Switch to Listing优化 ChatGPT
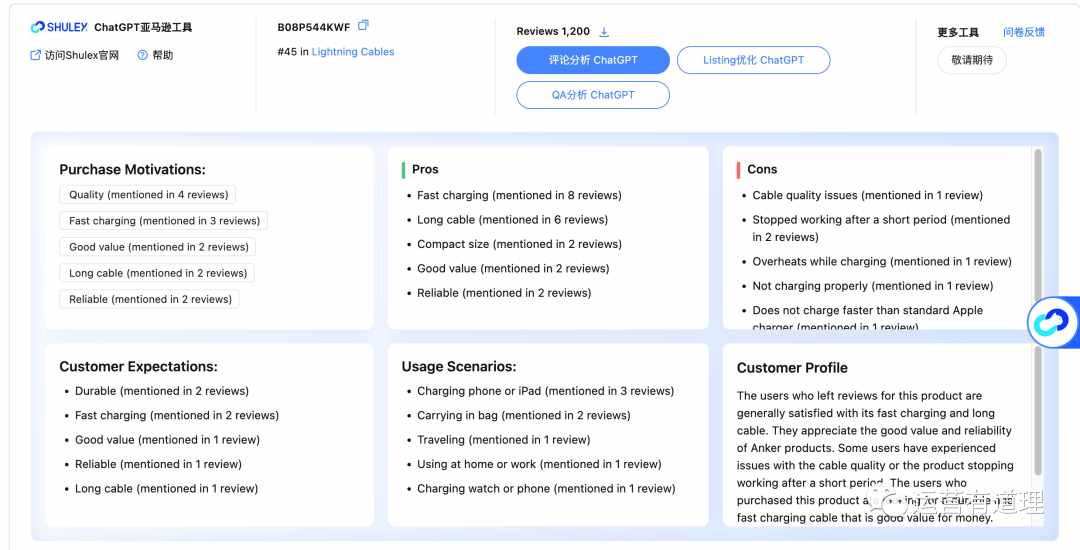The height and width of the screenshot is (550, 1080). (754, 60)
